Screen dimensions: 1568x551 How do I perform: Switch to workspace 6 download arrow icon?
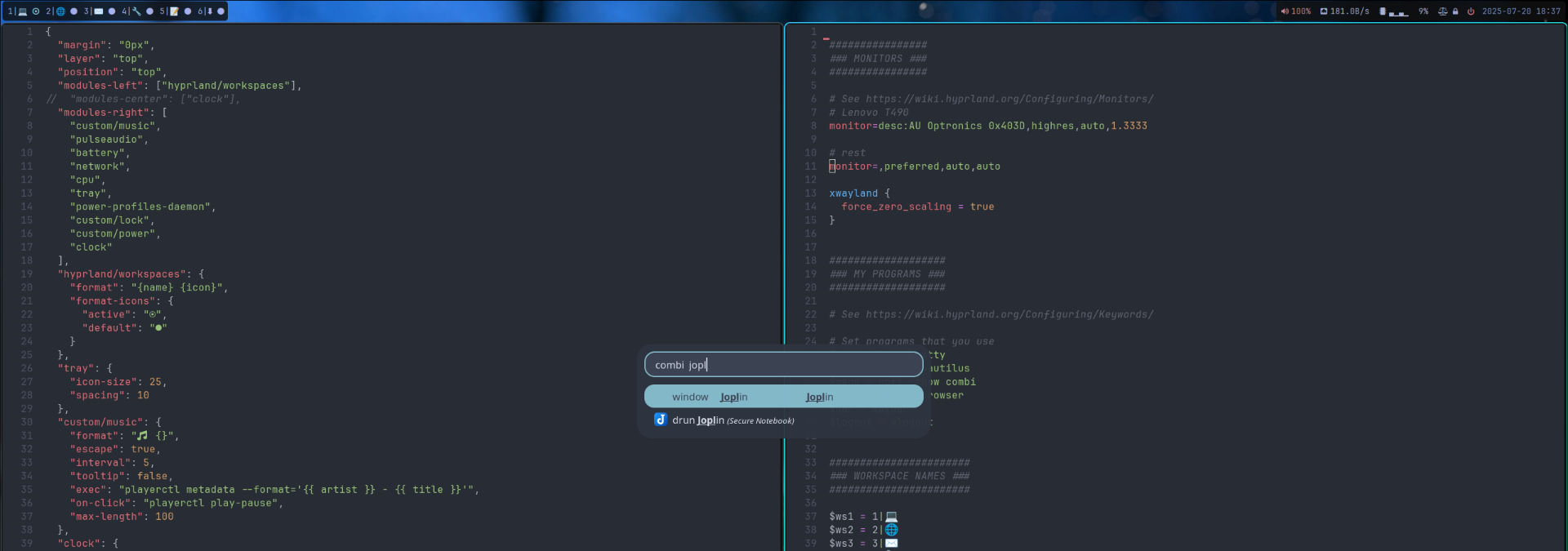pos(209,11)
